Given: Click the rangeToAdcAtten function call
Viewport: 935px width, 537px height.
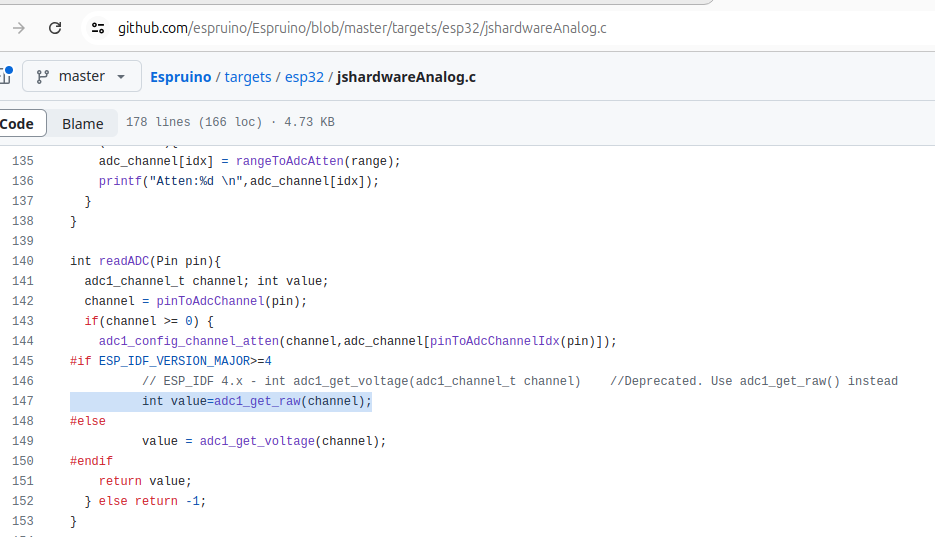Looking at the screenshot, I should [290, 161].
